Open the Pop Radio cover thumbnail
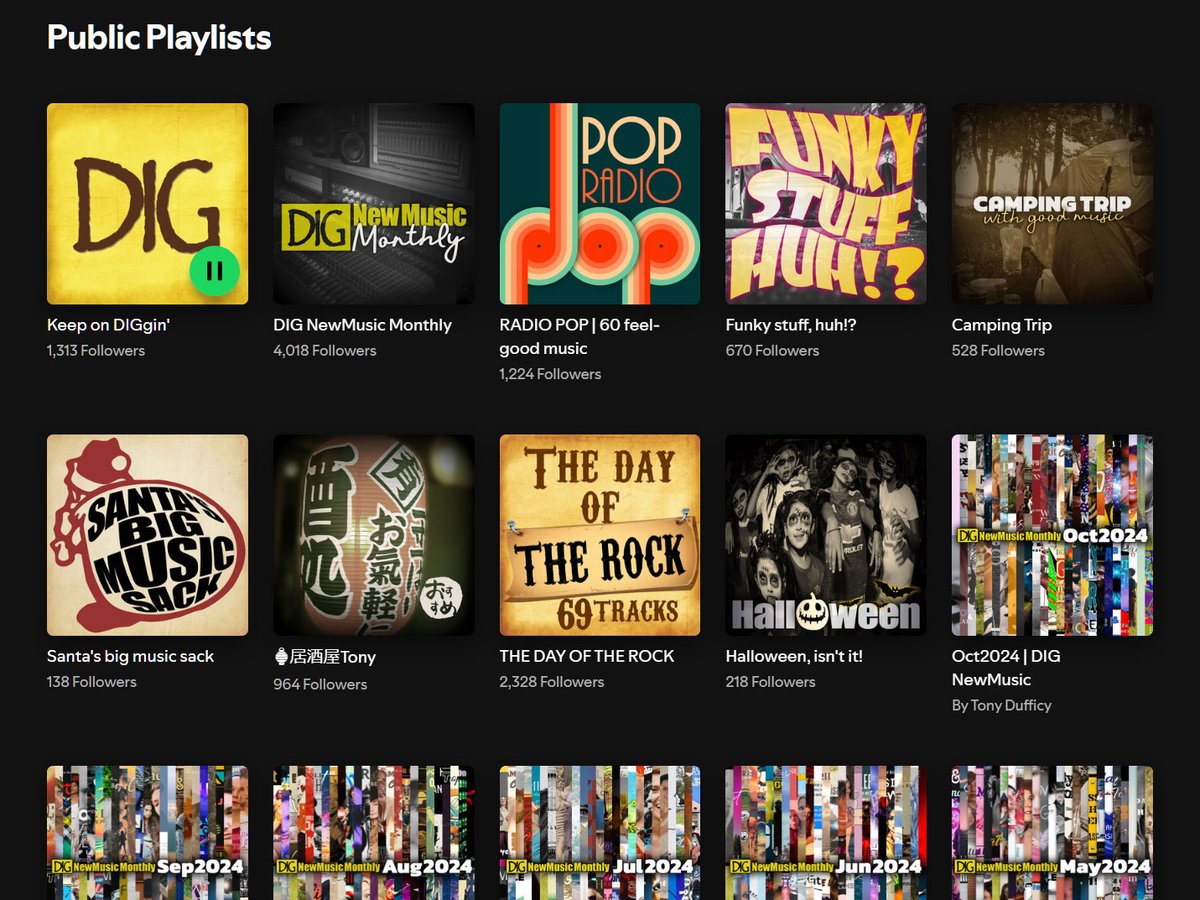1200x900 pixels. (x=600, y=204)
